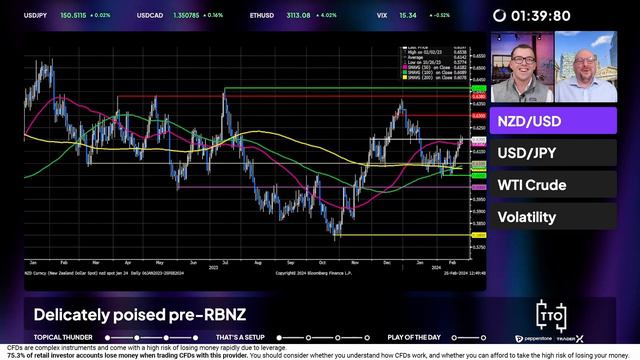Click the NZD Currency chart description footer
The width and height of the screenshot is (640, 360).
[104, 273]
